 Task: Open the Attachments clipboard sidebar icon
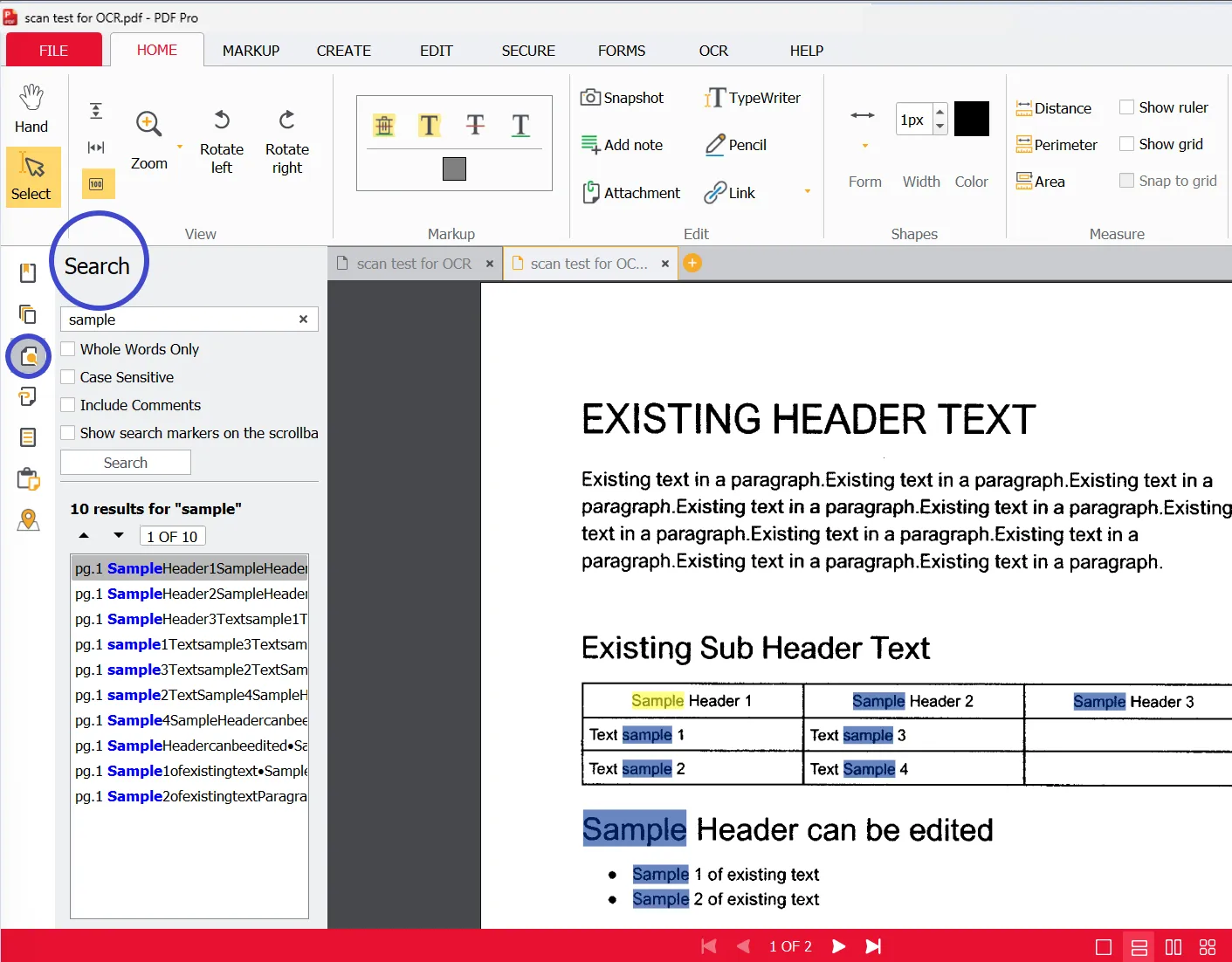point(28,478)
